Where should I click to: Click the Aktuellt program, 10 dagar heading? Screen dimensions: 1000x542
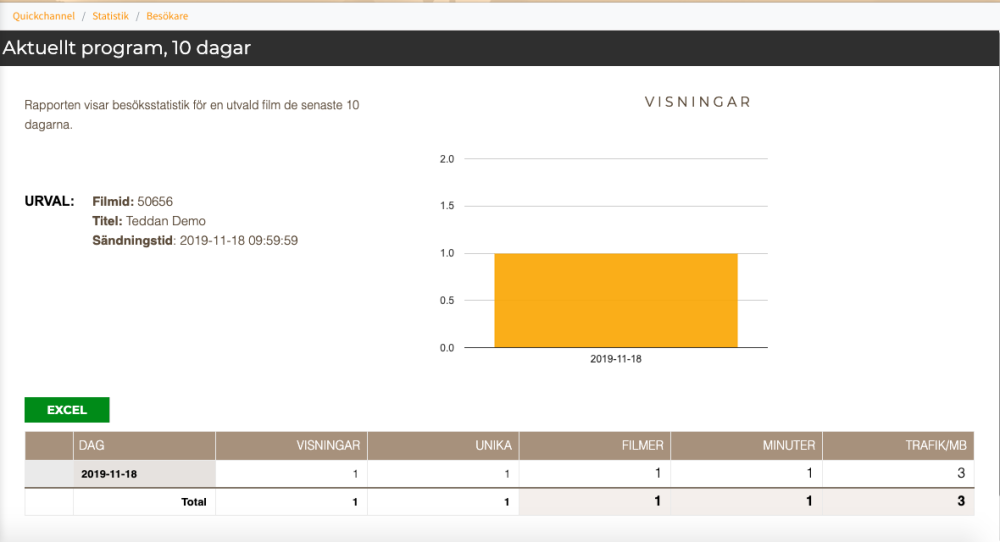(x=127, y=48)
